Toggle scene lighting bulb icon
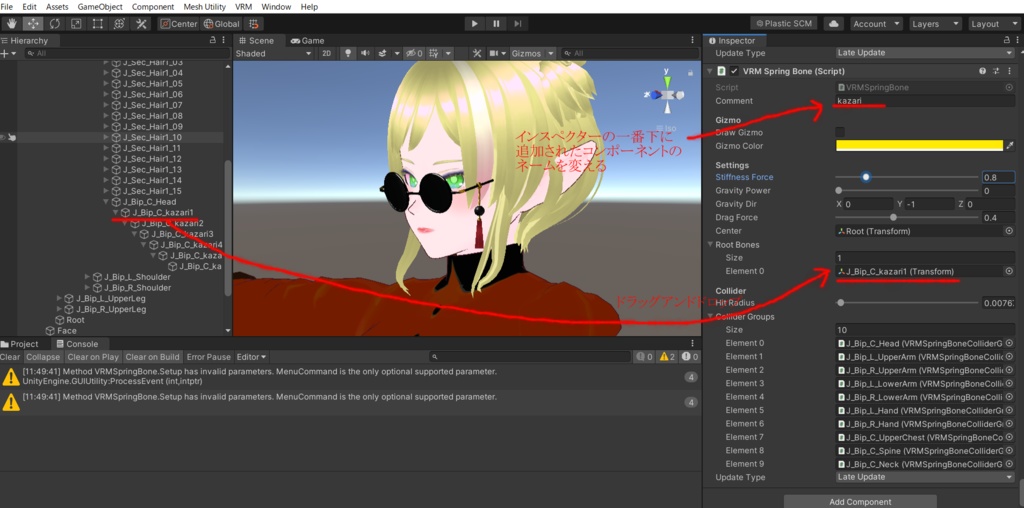 pyautogui.click(x=348, y=54)
